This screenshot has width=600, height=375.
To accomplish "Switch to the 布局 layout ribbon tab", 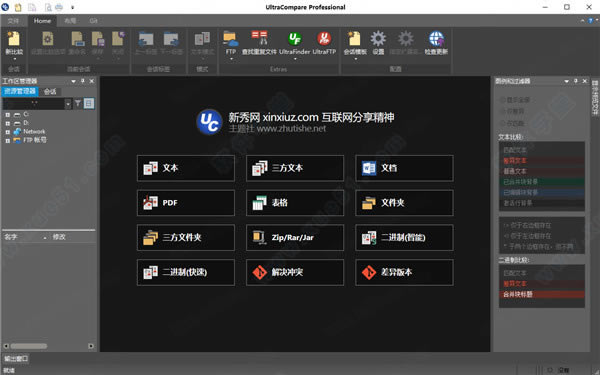I will pyautogui.click(x=70, y=21).
